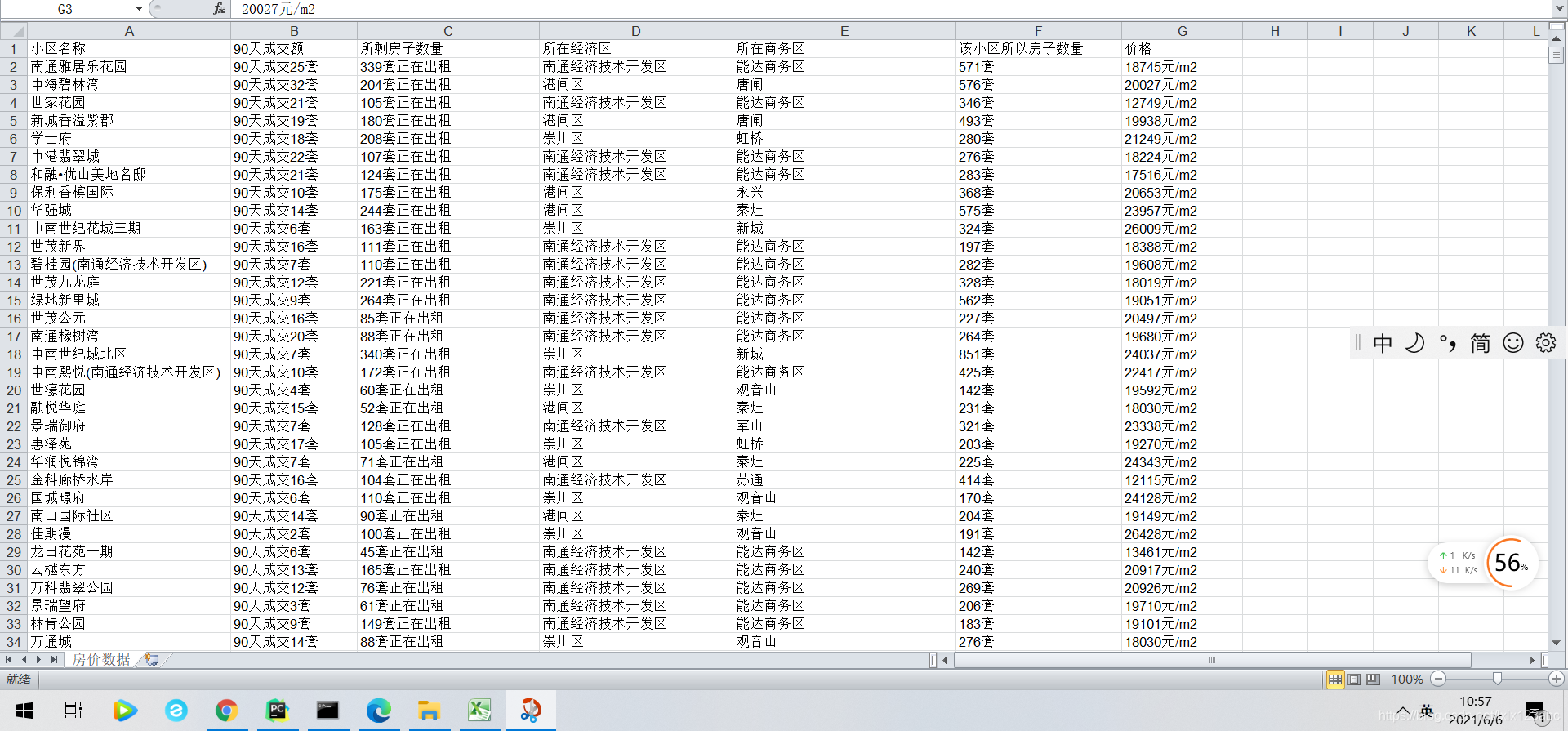Click the formula bar showing 20027元/m2
Viewport: 1568px width, 731px height.
pyautogui.click(x=890, y=9)
